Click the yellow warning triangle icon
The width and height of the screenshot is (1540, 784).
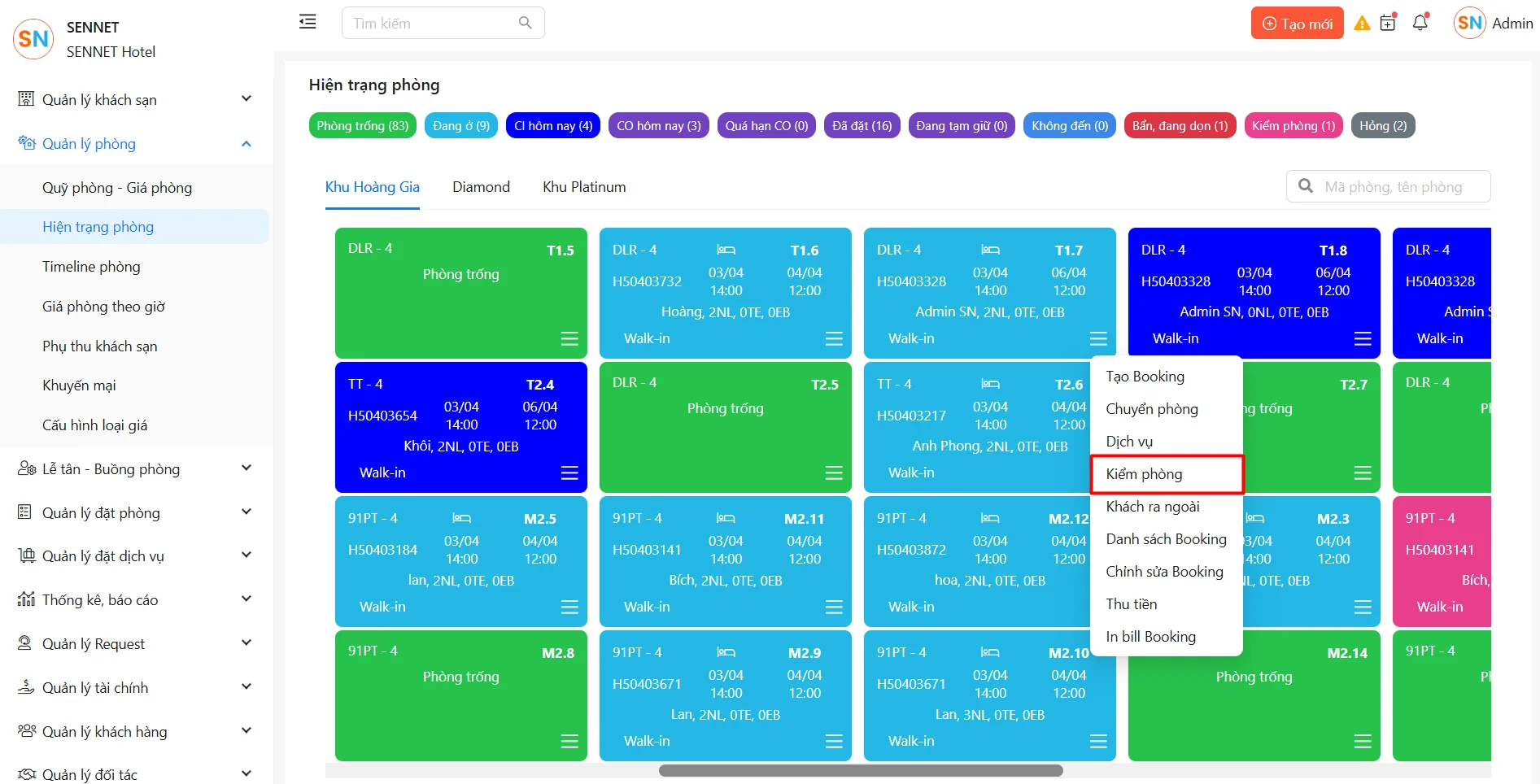[x=1362, y=24]
